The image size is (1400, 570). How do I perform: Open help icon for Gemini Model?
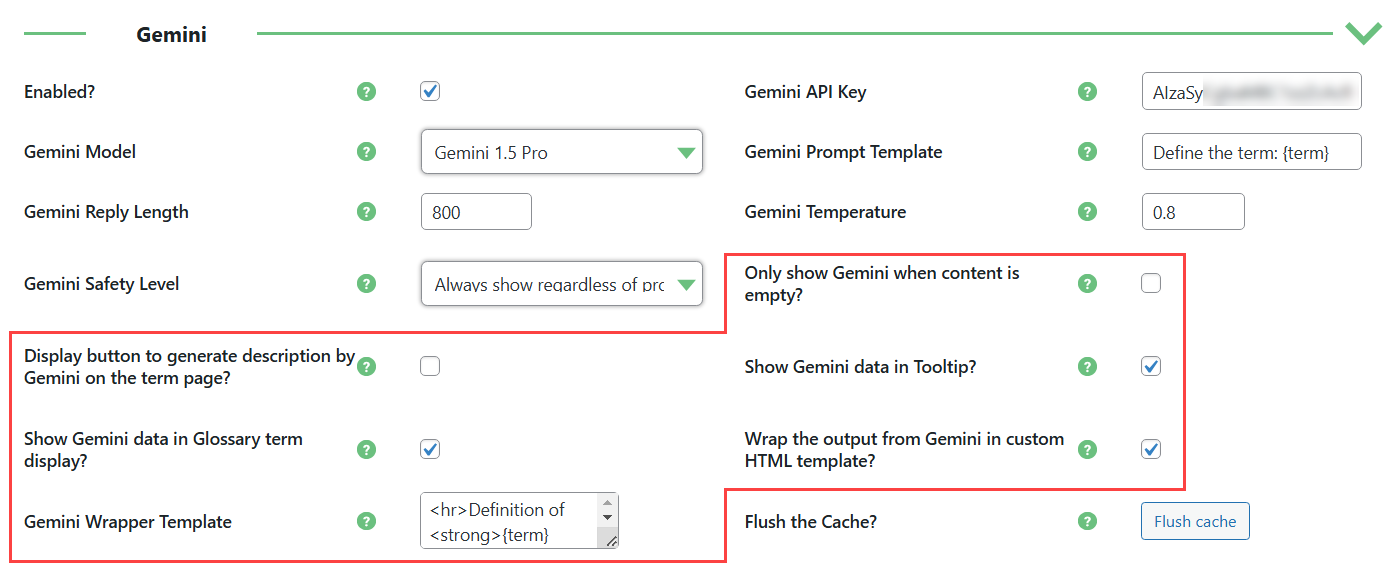[367, 152]
